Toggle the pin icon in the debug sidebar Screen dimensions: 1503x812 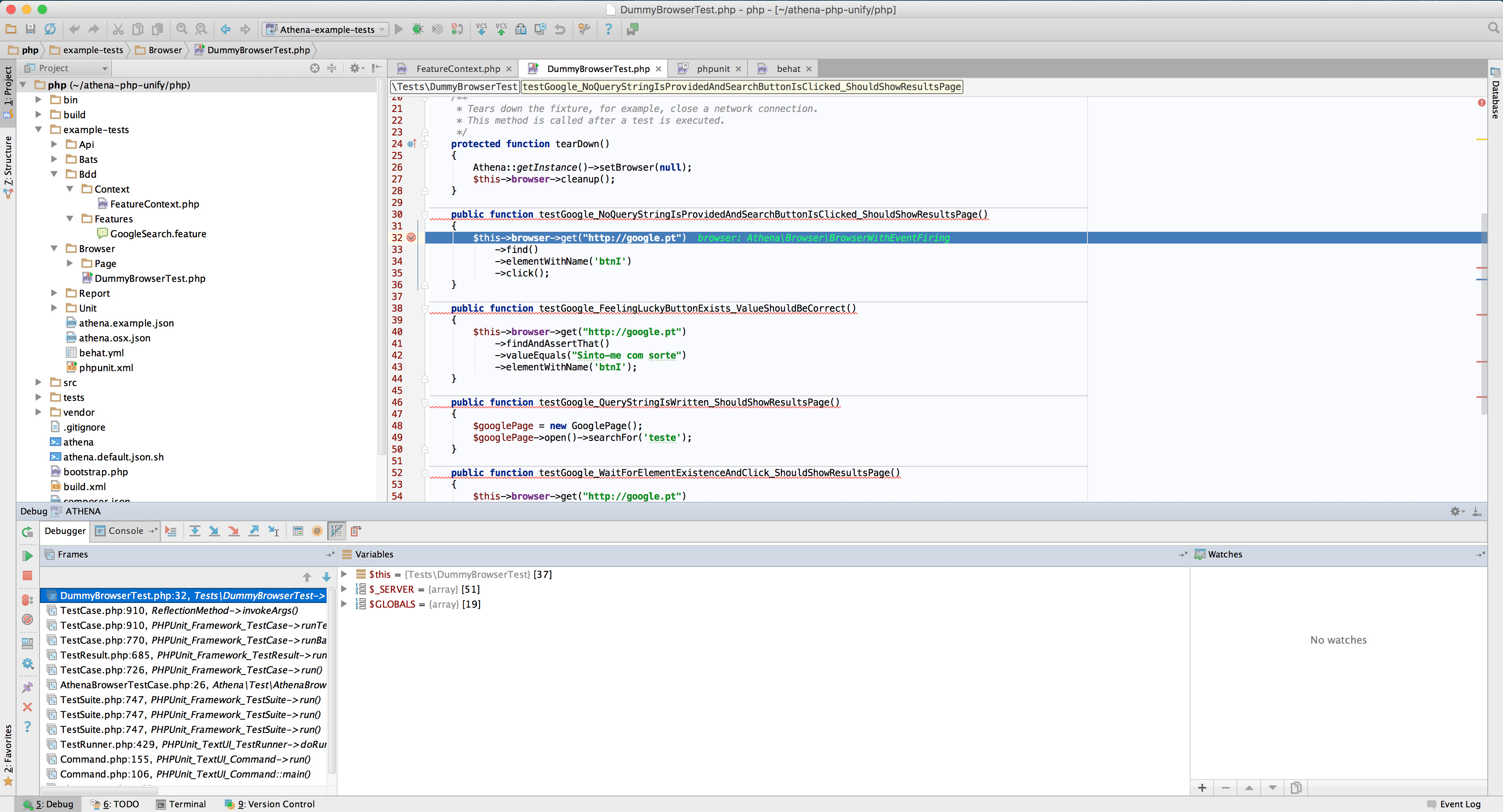[x=27, y=688]
